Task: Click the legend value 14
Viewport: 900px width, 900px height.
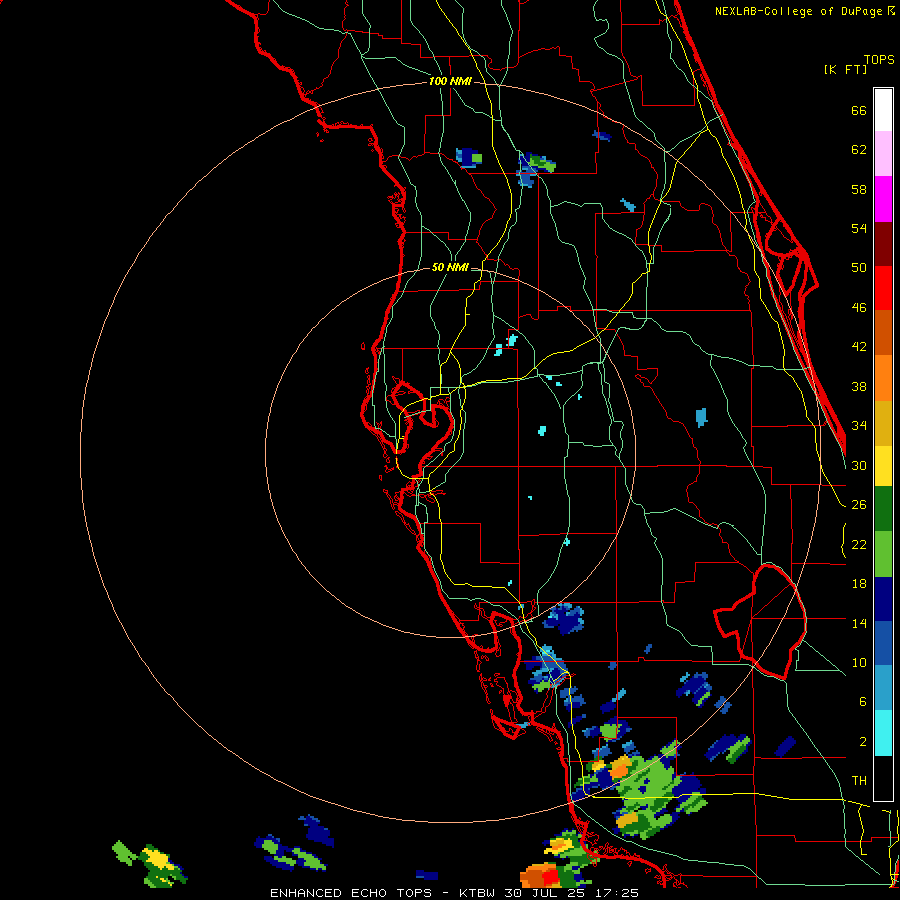Action: pos(859,623)
